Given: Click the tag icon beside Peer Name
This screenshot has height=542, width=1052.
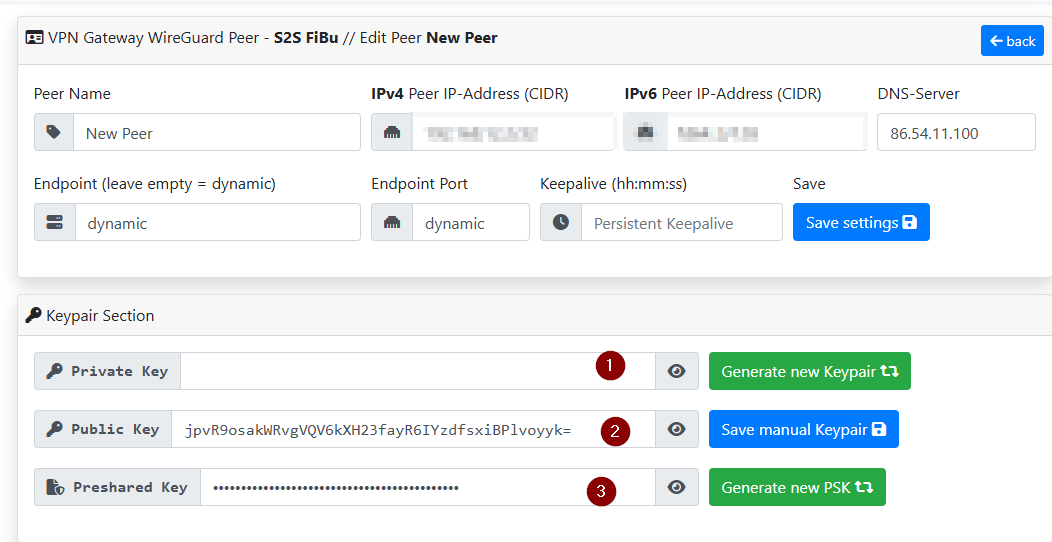Looking at the screenshot, I should 54,132.
